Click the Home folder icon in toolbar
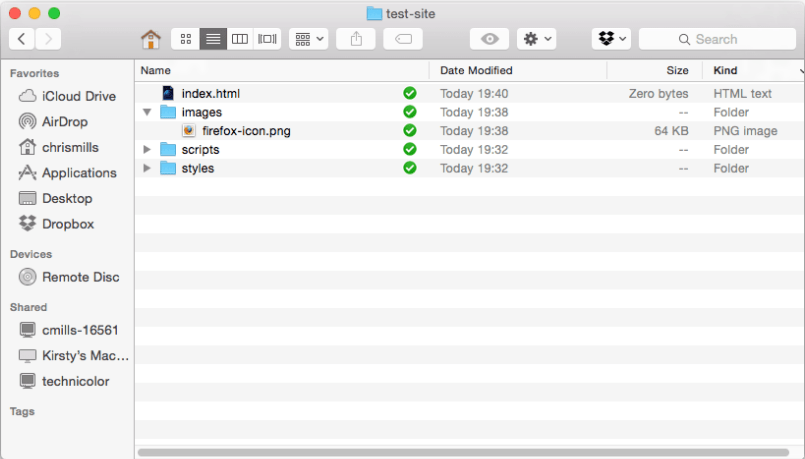Viewport: 805px width, 459px height. (151, 39)
